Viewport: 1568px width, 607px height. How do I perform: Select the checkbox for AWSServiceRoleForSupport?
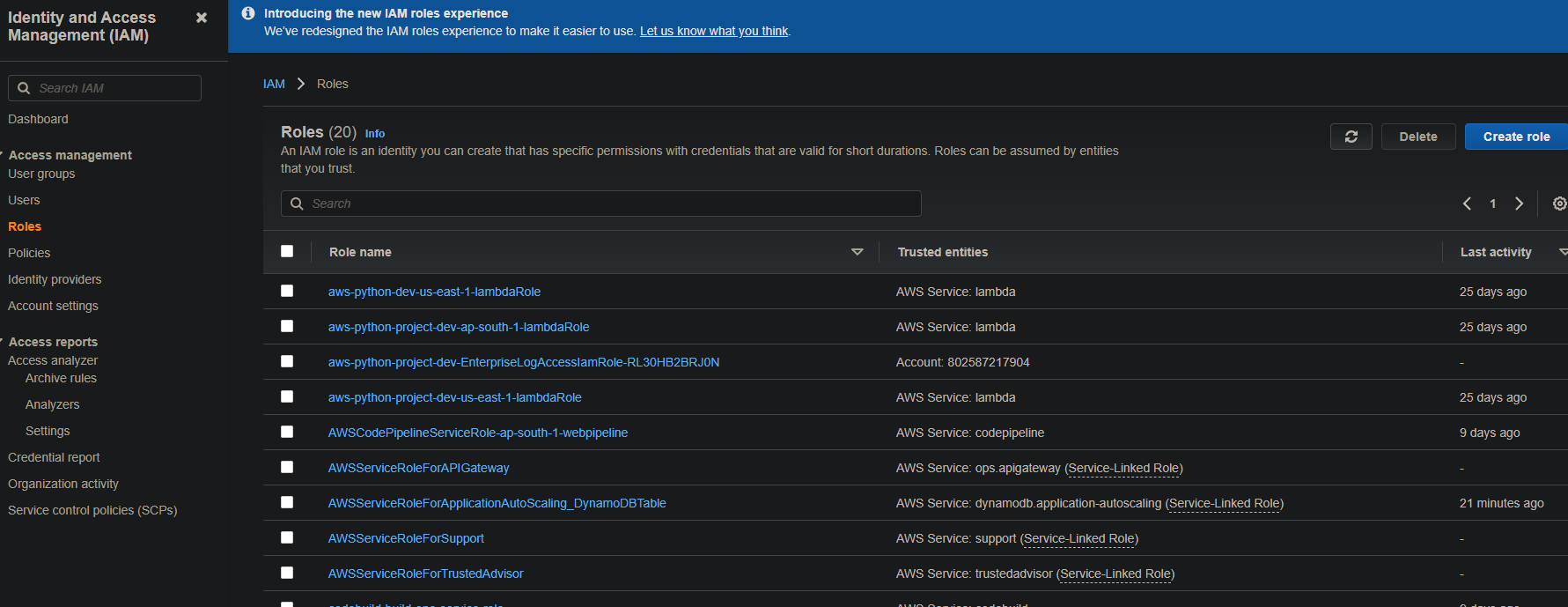[287, 537]
